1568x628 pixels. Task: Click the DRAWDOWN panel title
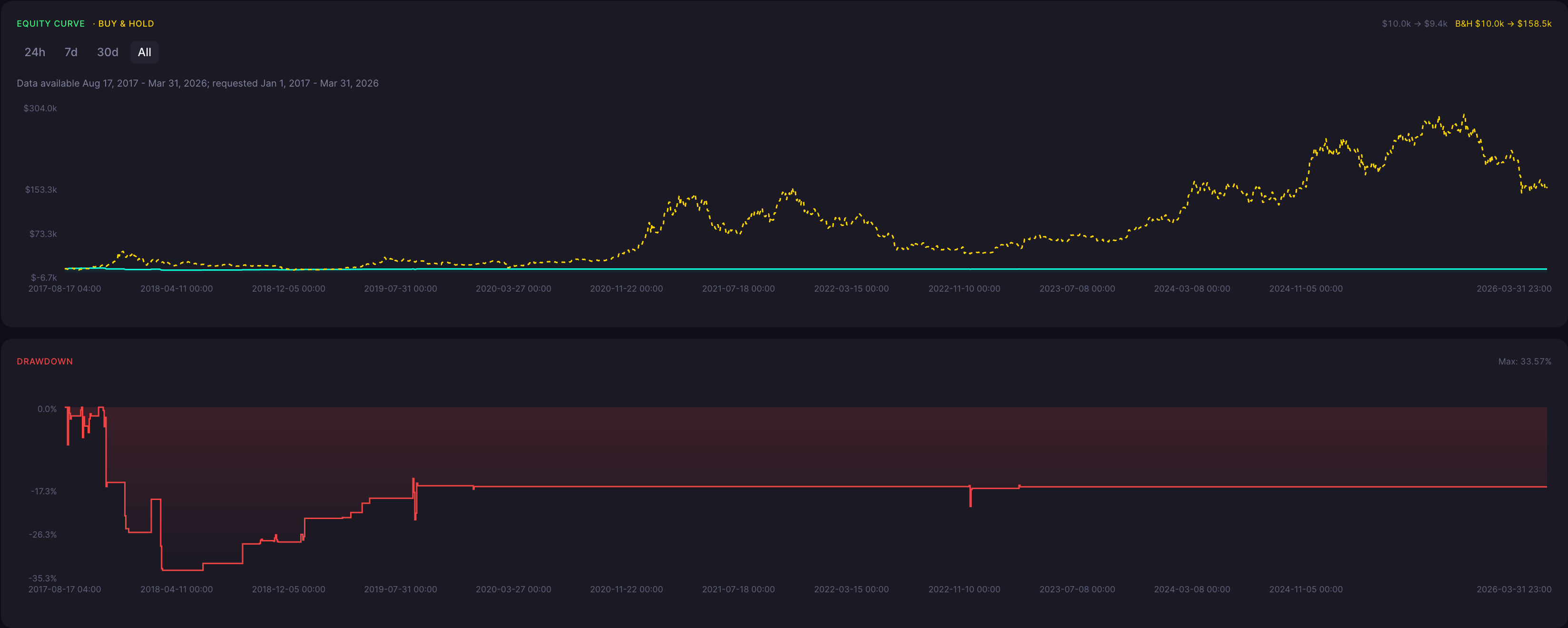[x=44, y=362]
